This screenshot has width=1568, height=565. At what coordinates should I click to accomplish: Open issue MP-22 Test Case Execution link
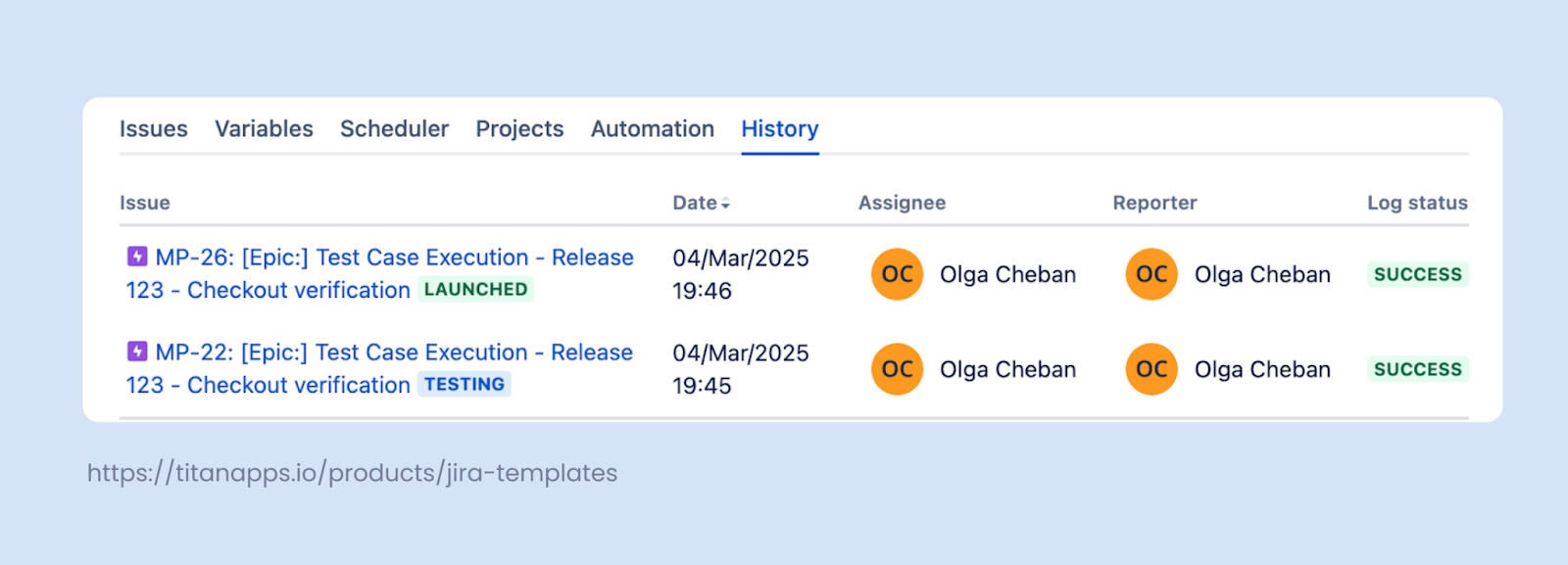point(380,368)
